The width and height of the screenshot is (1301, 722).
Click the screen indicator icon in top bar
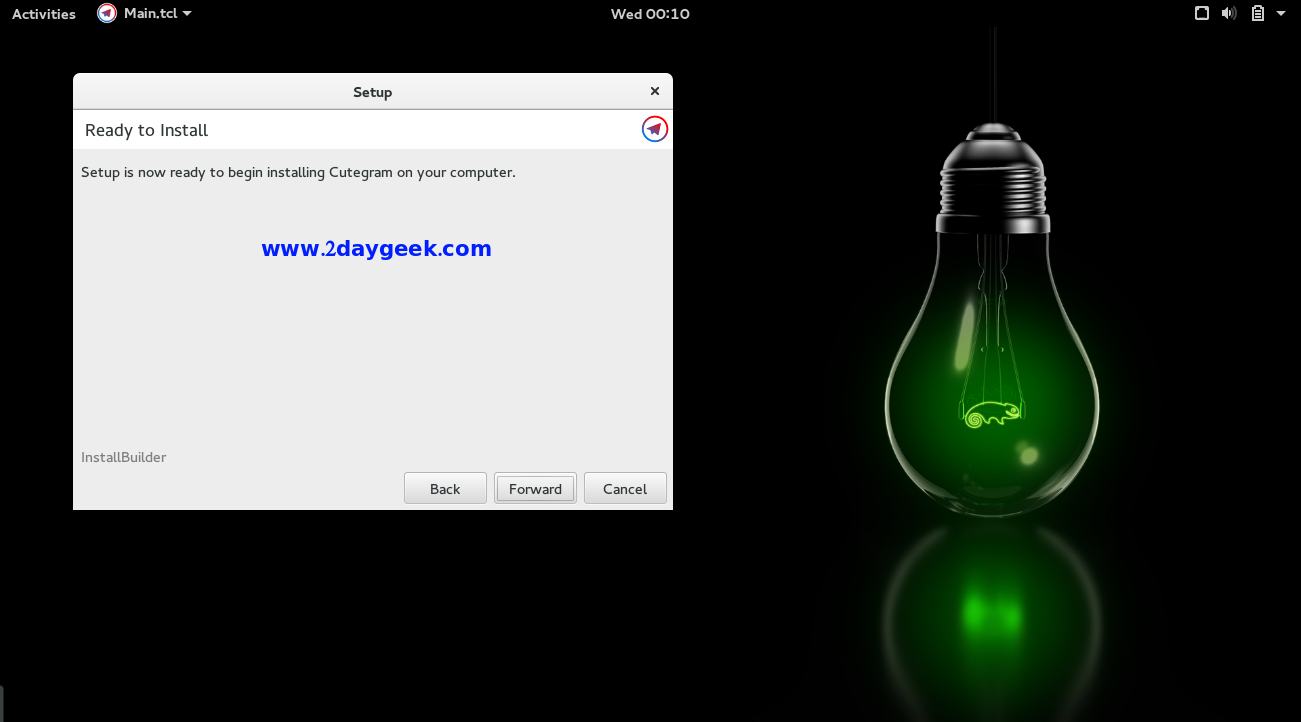point(1202,14)
